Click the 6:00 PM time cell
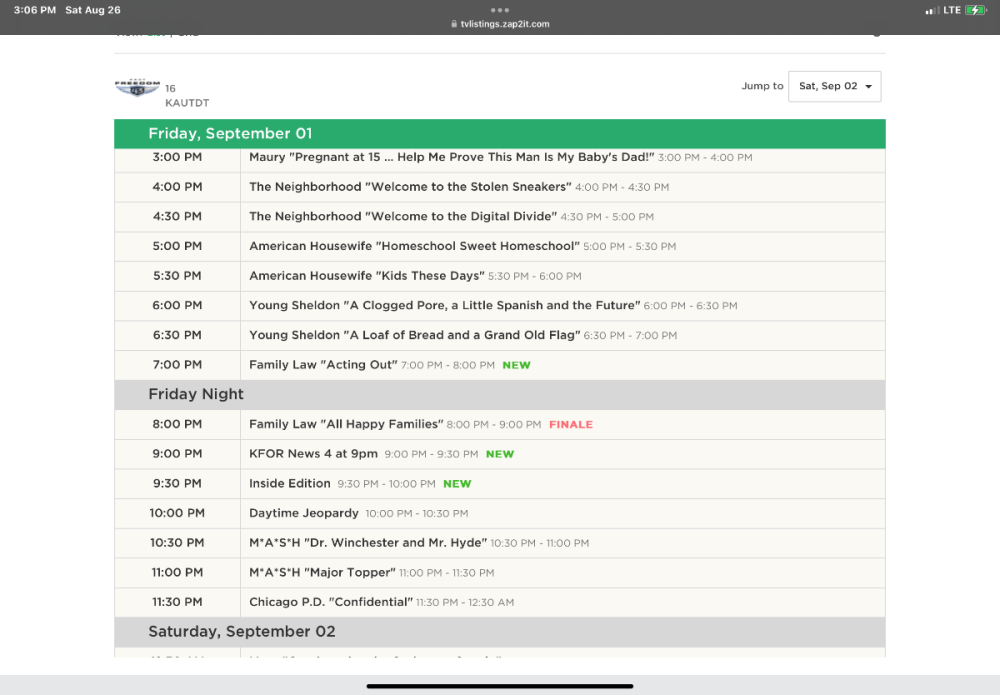This screenshot has height=695, width=1000. coord(177,305)
